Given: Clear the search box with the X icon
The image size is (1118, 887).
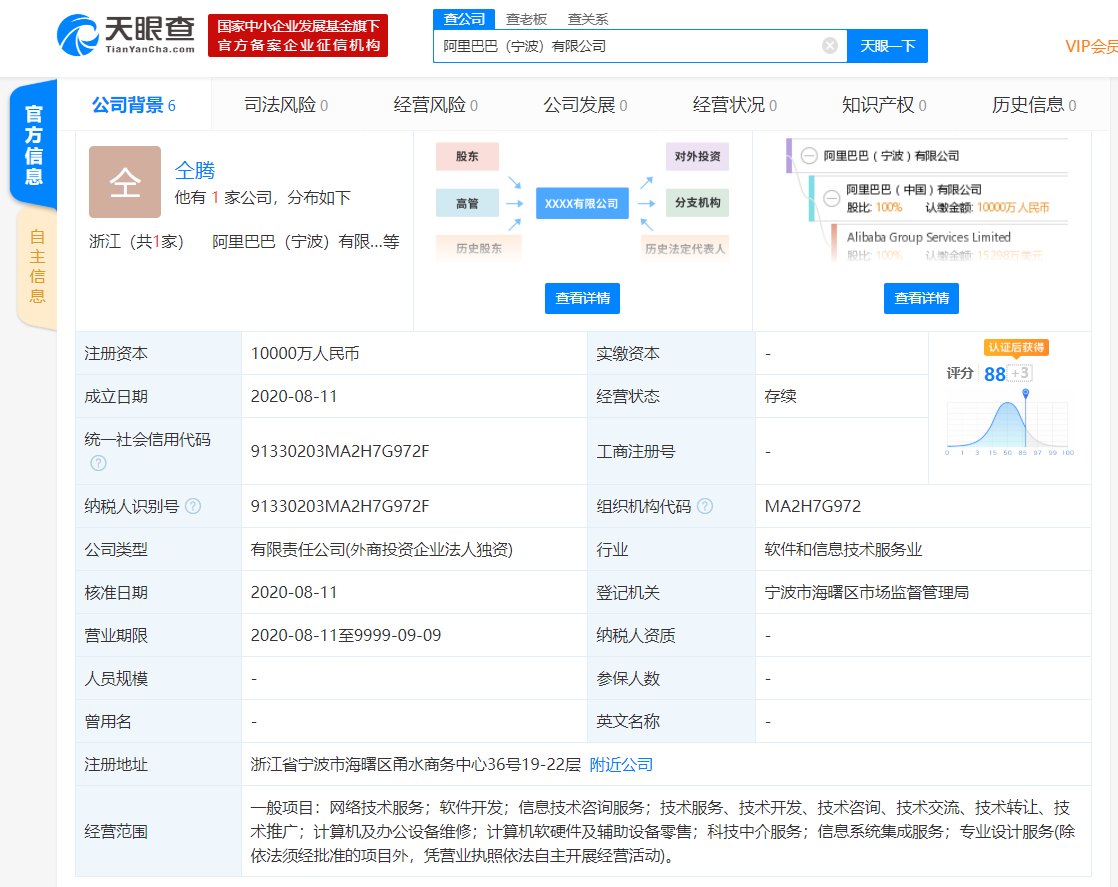Looking at the screenshot, I should click(830, 46).
